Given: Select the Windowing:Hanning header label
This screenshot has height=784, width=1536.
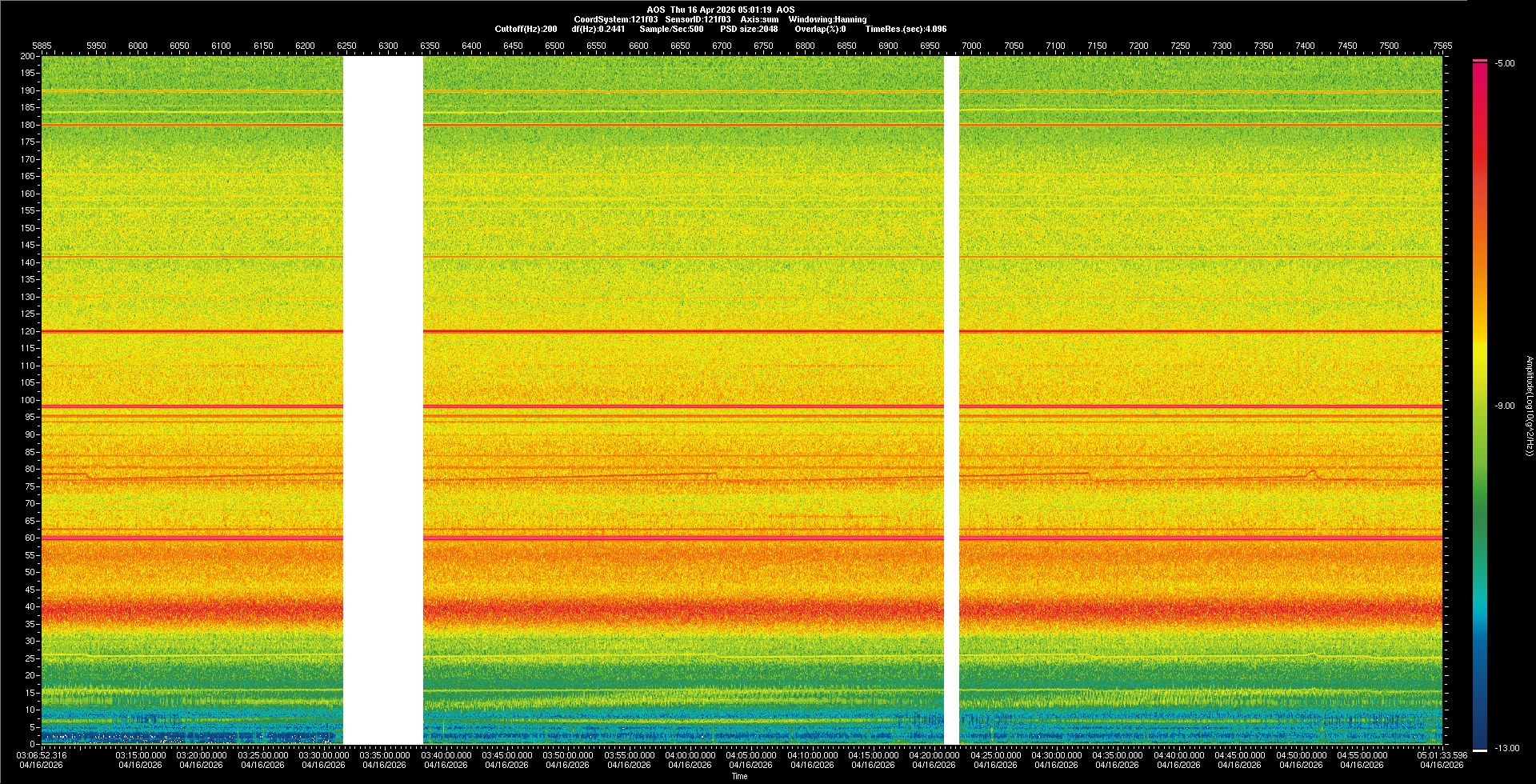Looking at the screenshot, I should point(827,19).
